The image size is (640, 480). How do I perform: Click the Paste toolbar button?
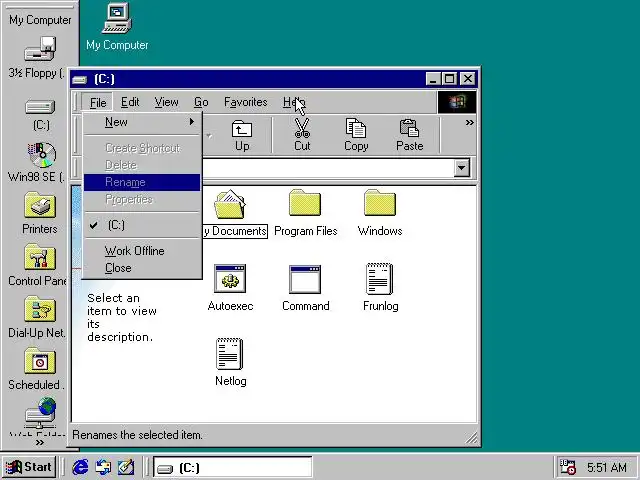[x=409, y=135]
